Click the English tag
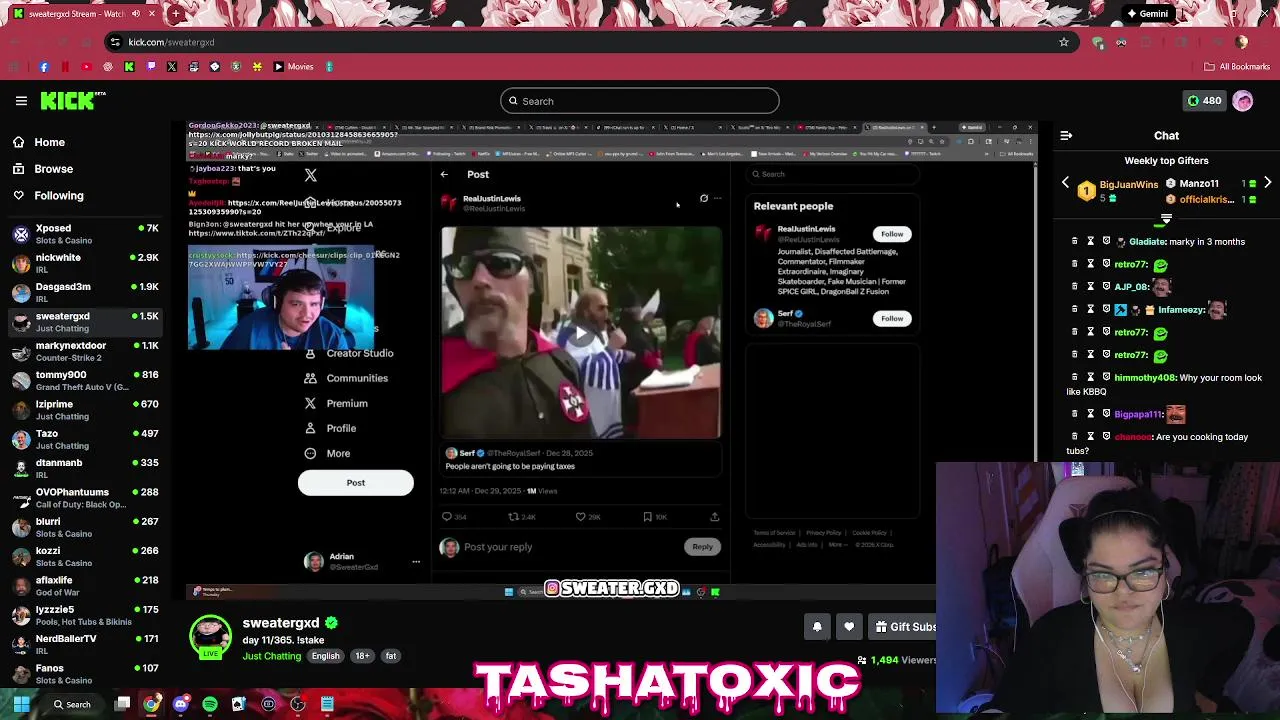Viewport: 1280px width, 720px height. point(325,656)
